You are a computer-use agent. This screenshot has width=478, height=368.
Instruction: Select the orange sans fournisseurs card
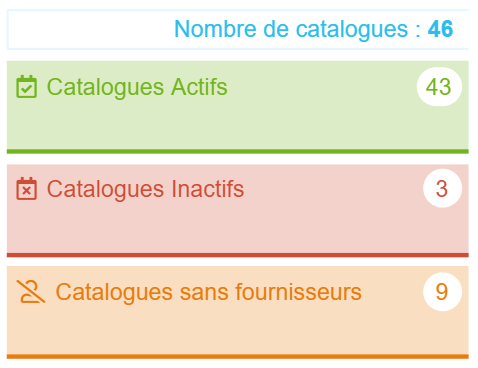238,312
